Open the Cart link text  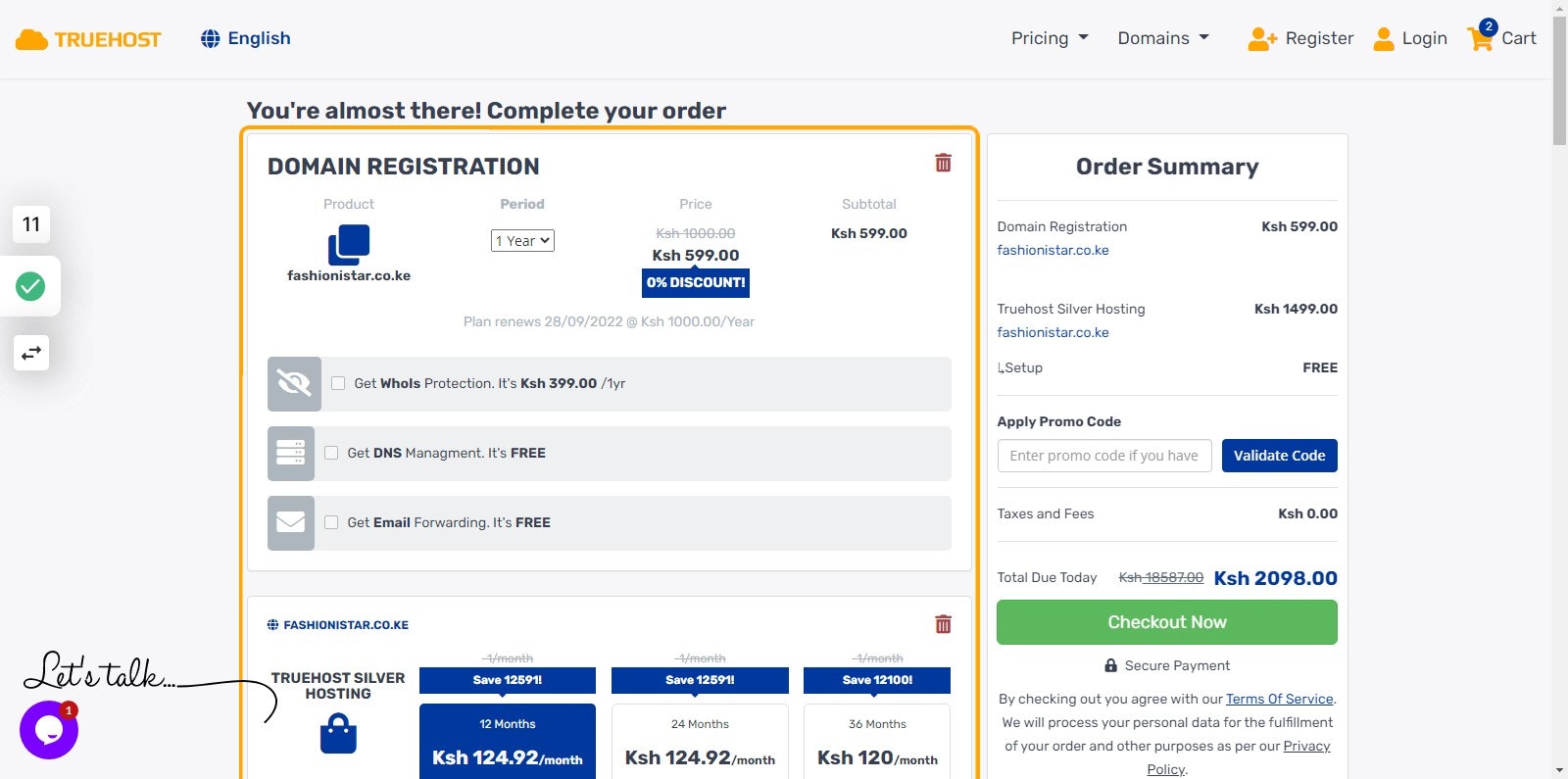click(x=1519, y=38)
